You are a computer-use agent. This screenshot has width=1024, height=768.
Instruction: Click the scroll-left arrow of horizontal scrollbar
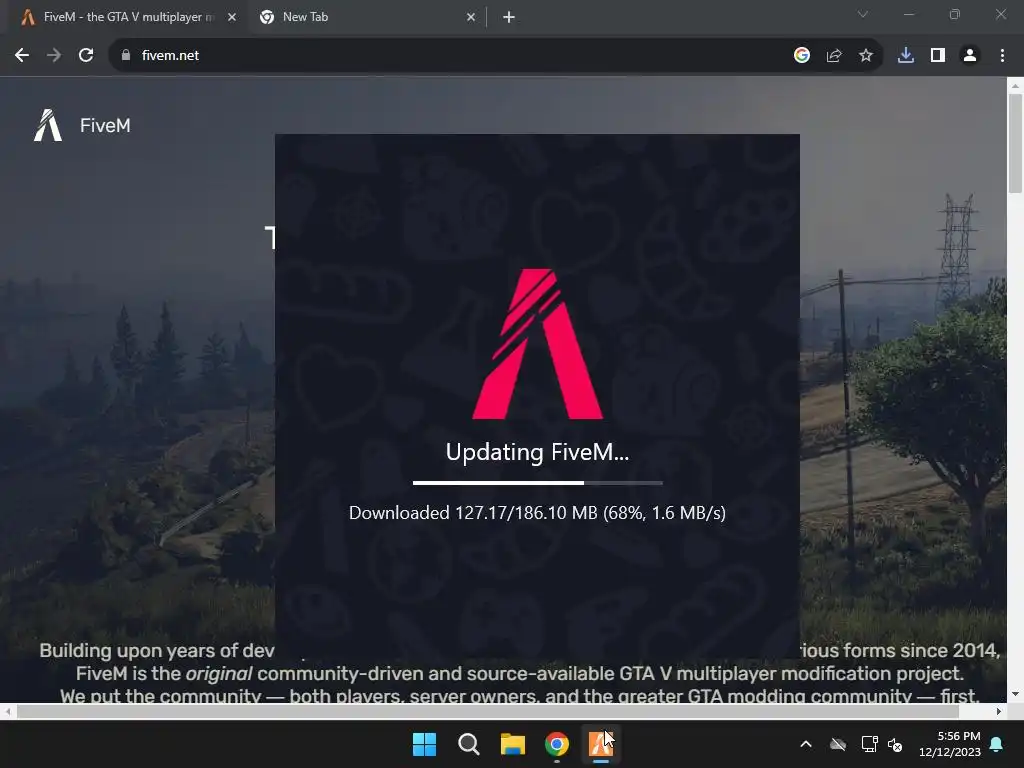click(x=8, y=711)
